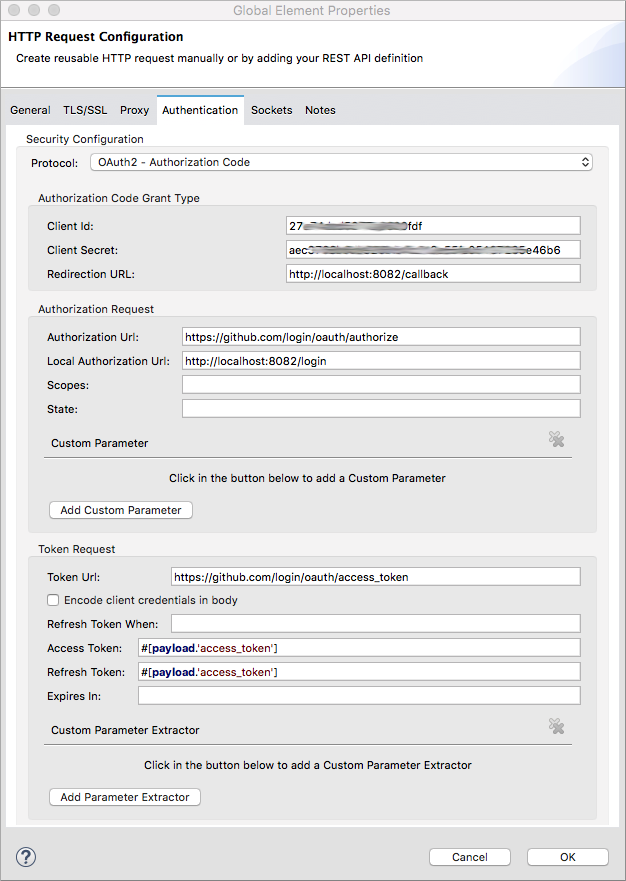Switch to the Notes tab
This screenshot has width=626, height=881.
320,110
